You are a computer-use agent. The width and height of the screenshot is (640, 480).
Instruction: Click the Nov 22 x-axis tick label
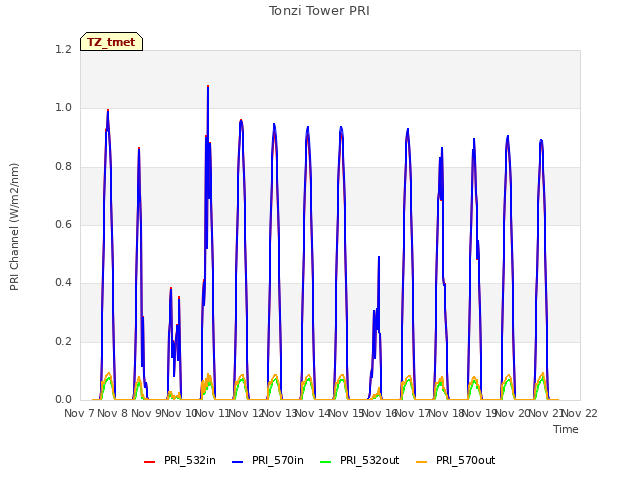(580, 413)
